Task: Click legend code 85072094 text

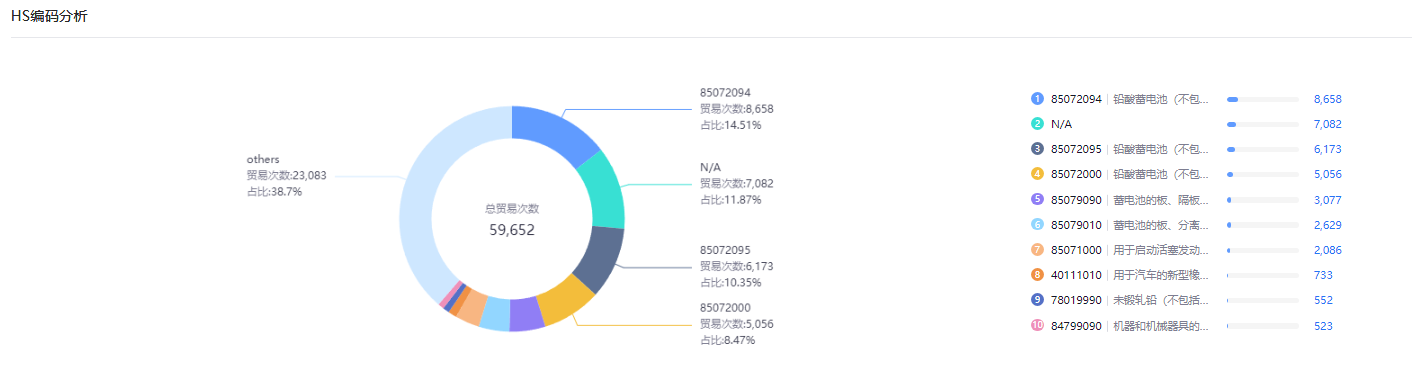Action: 1076,99
